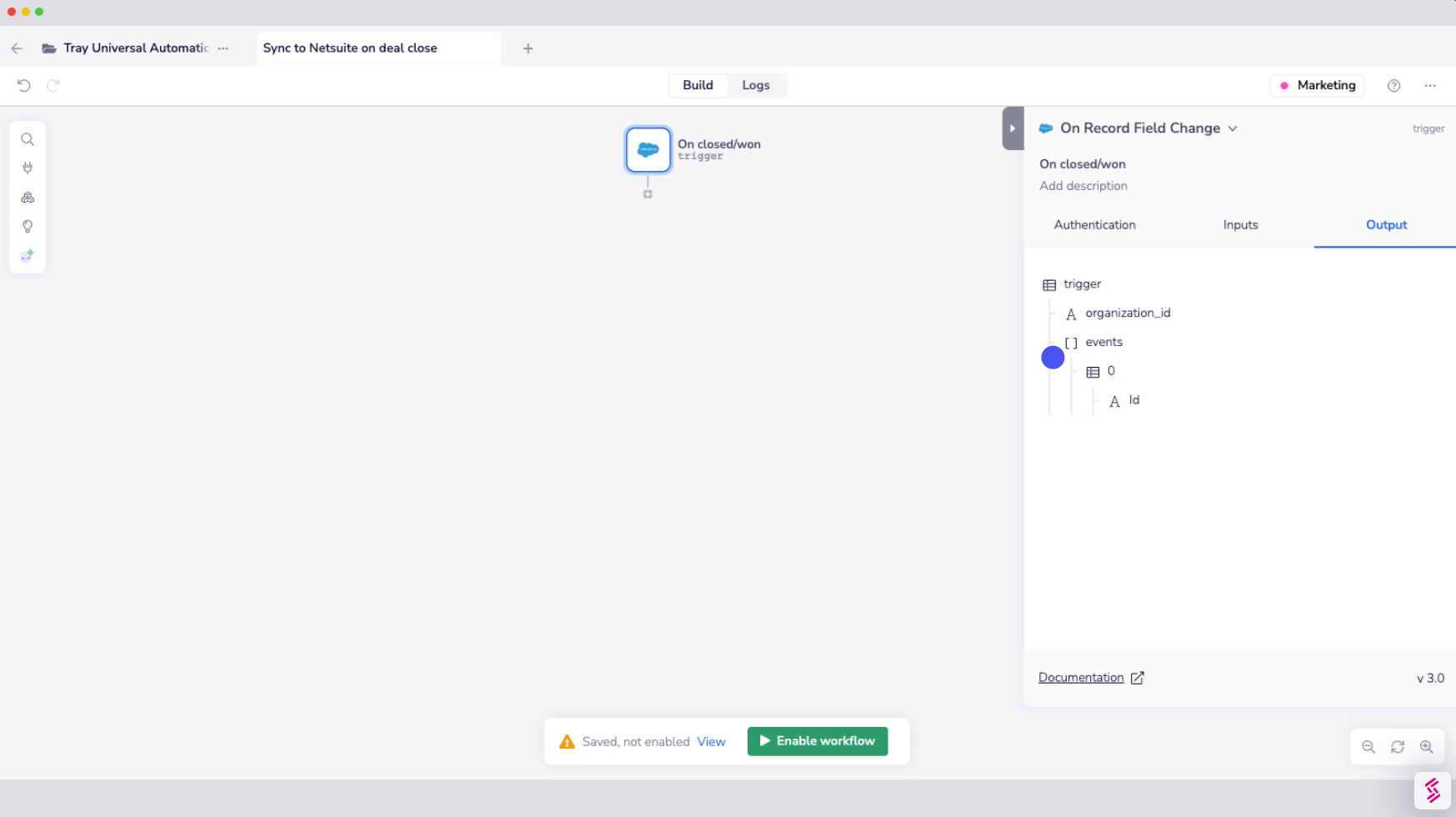Click the Enable workflow button
1456x817 pixels.
pos(818,741)
